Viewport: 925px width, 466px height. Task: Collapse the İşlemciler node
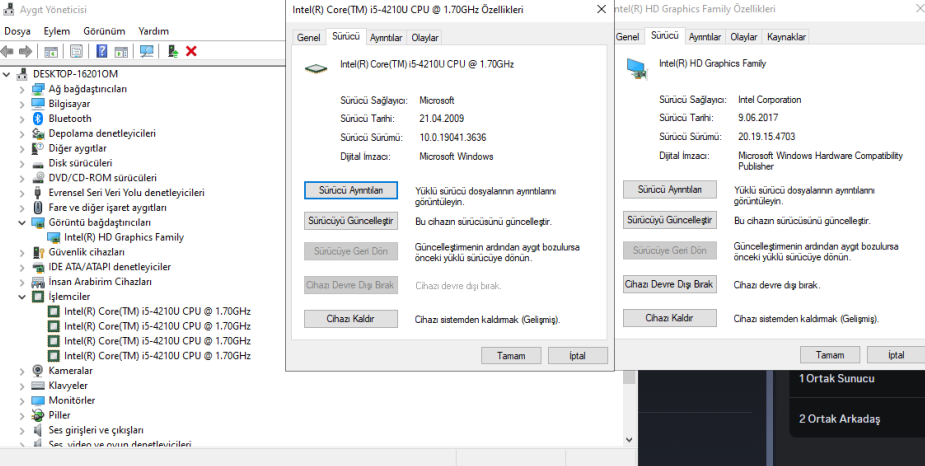[22, 297]
